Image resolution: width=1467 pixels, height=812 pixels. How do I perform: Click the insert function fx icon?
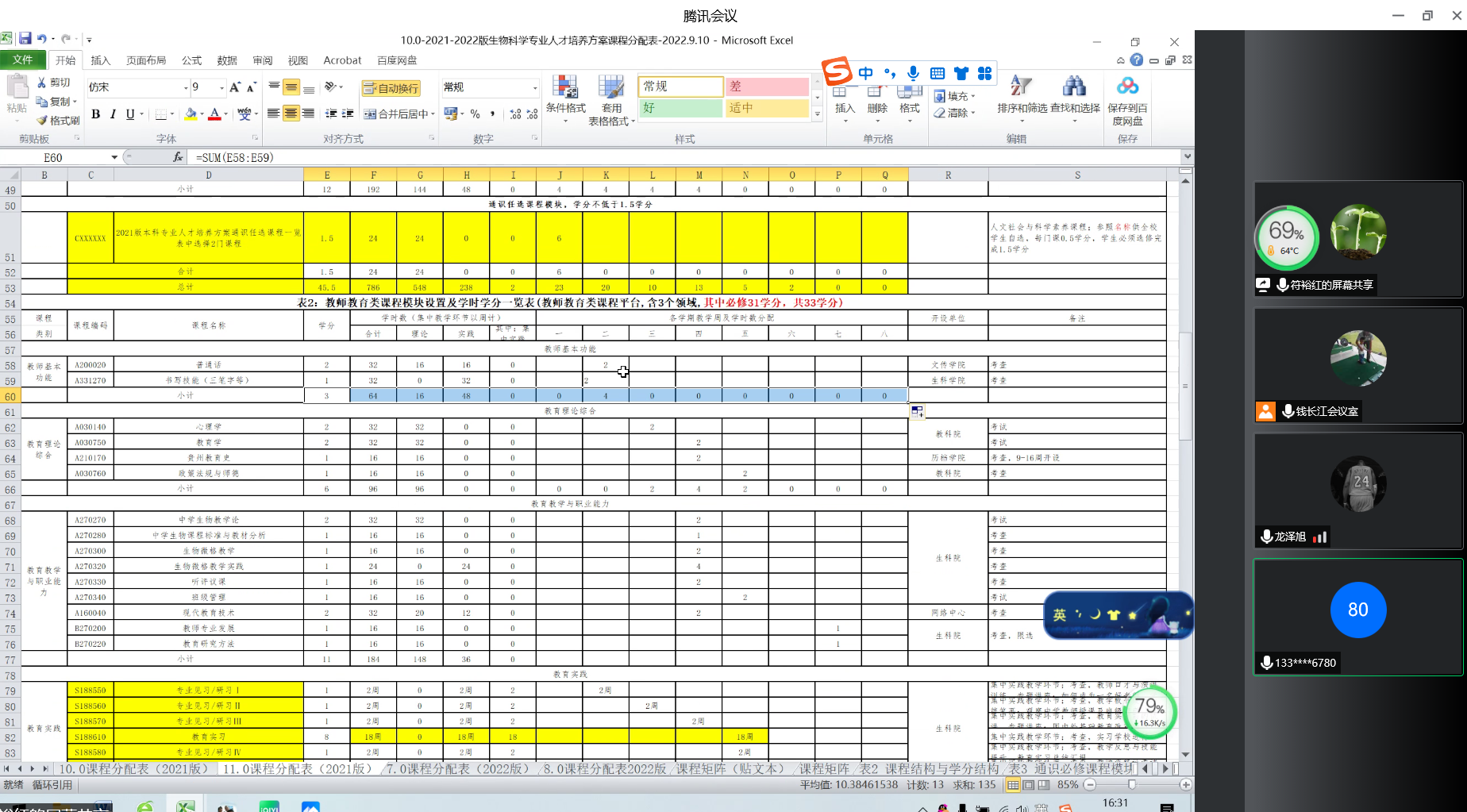178,157
